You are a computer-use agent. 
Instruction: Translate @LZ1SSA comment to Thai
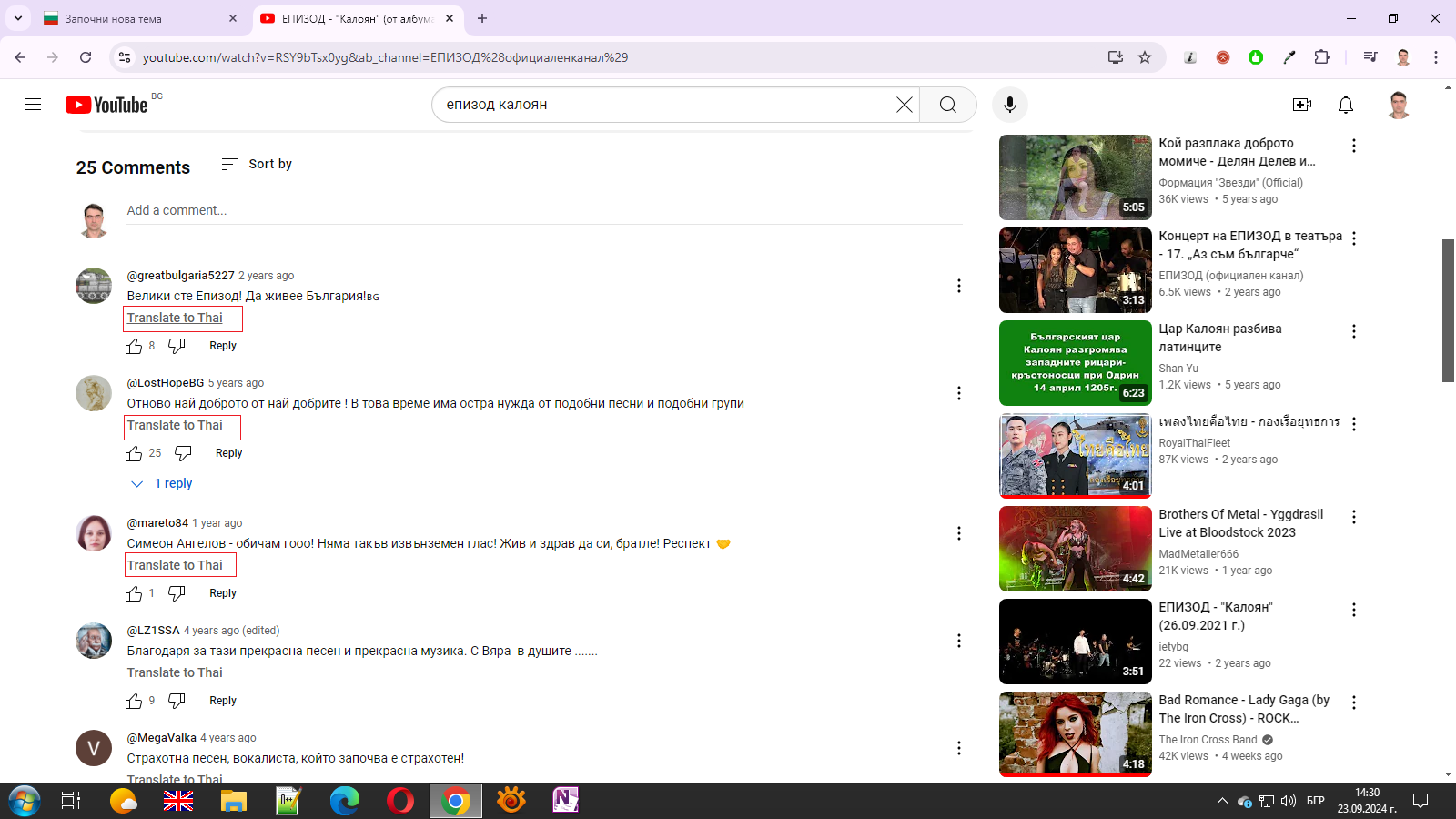(x=175, y=672)
